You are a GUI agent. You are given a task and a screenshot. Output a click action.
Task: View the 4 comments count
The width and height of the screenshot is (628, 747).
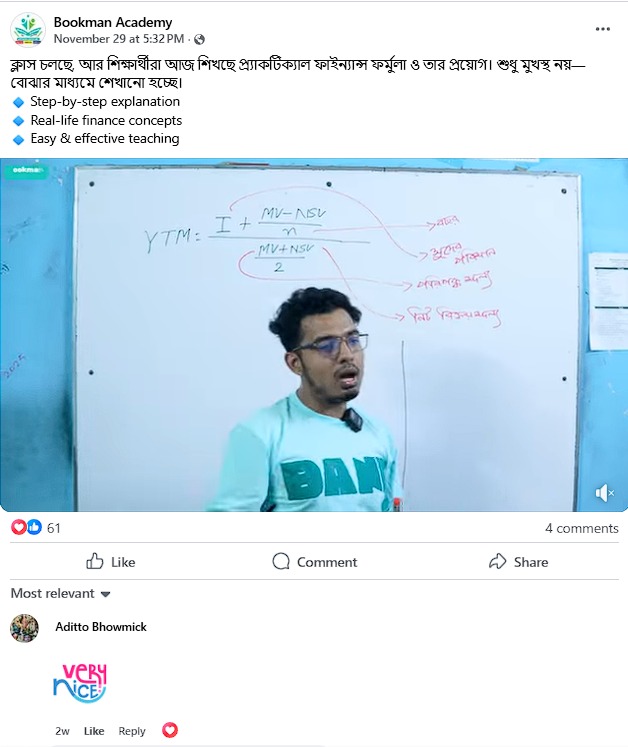coord(582,528)
